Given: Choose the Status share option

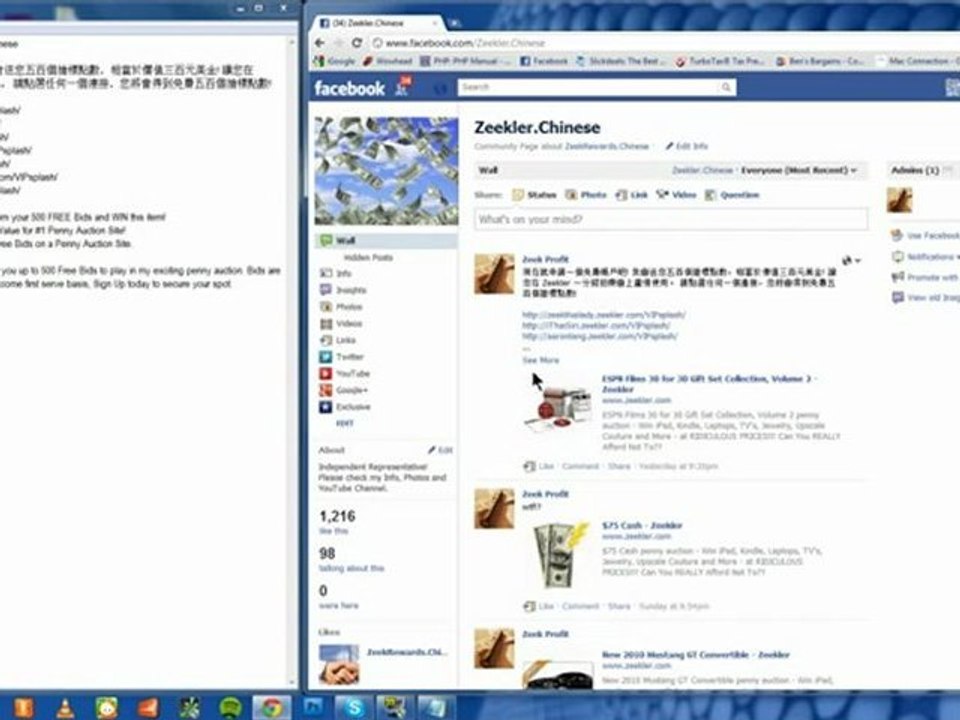Looking at the screenshot, I should (x=534, y=195).
